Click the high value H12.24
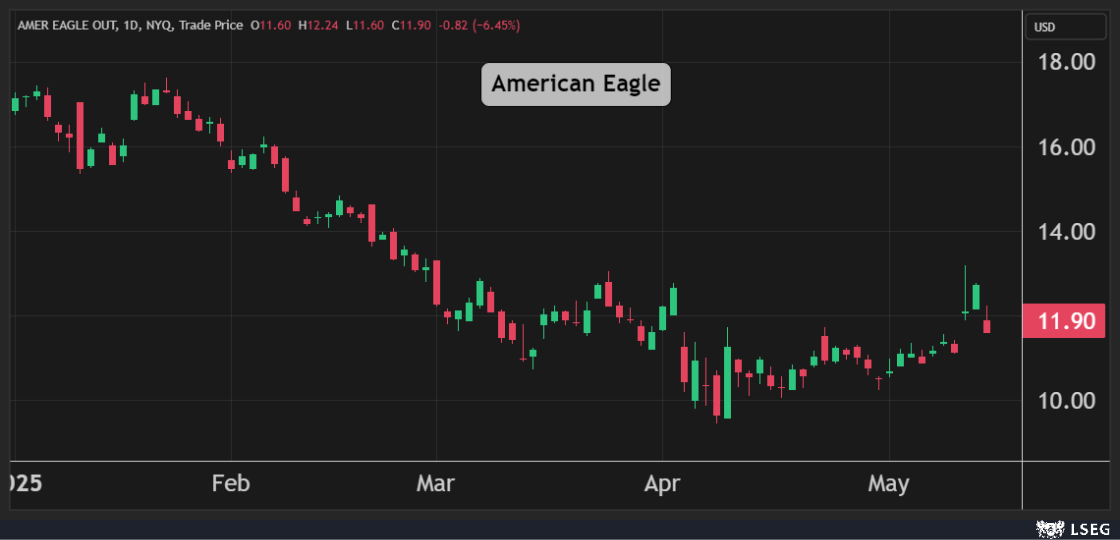 320,25
